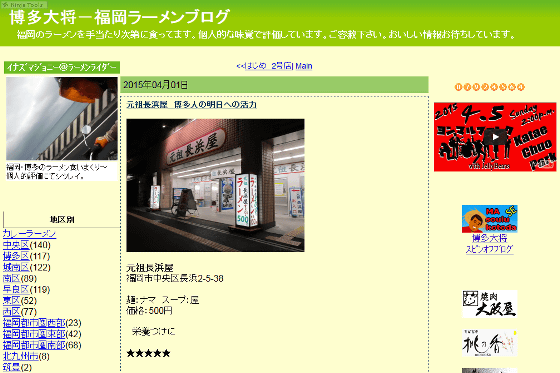The image size is (560, 373).
Task: Click the blog title 博多大将 header
Action: coord(119,17)
